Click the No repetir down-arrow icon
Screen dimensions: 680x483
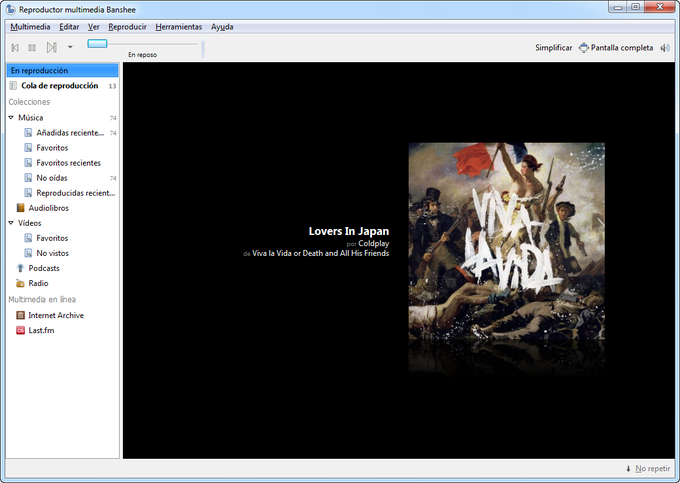(628, 469)
